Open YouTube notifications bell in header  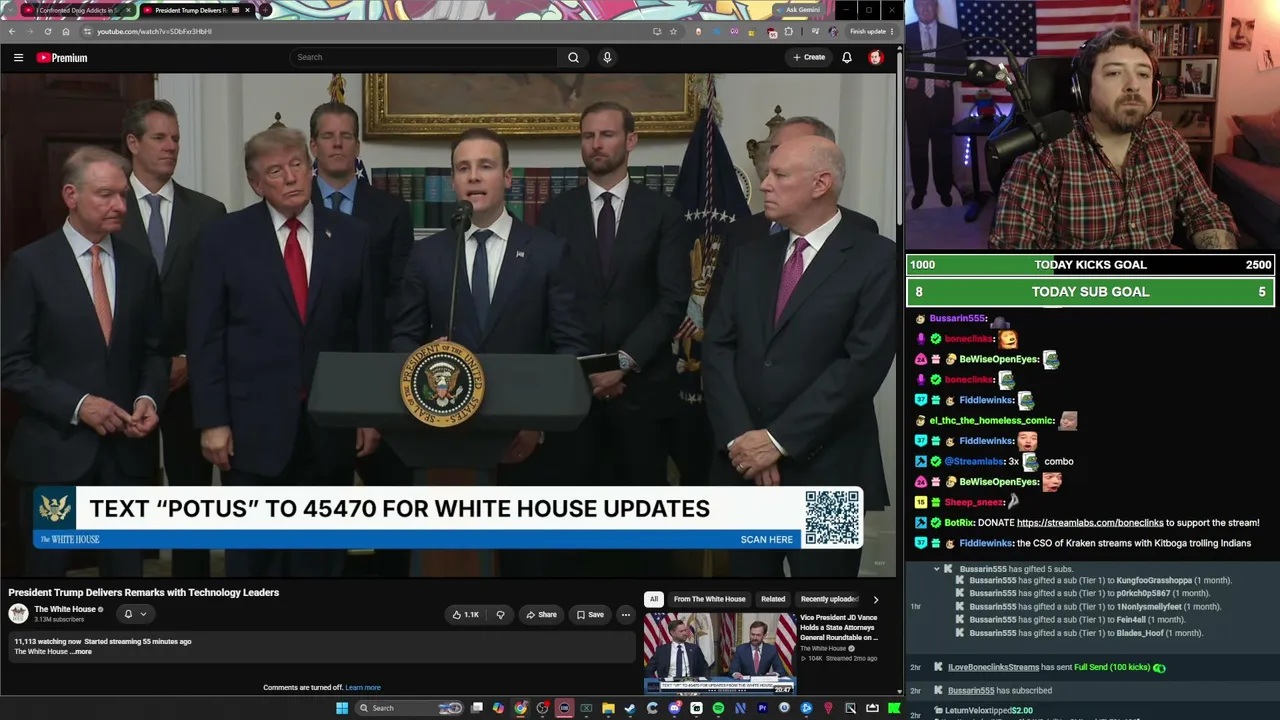[x=846, y=57]
